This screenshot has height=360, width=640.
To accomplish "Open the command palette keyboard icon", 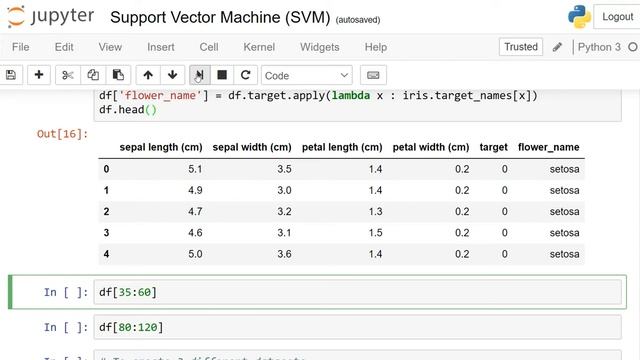I will coord(373,75).
